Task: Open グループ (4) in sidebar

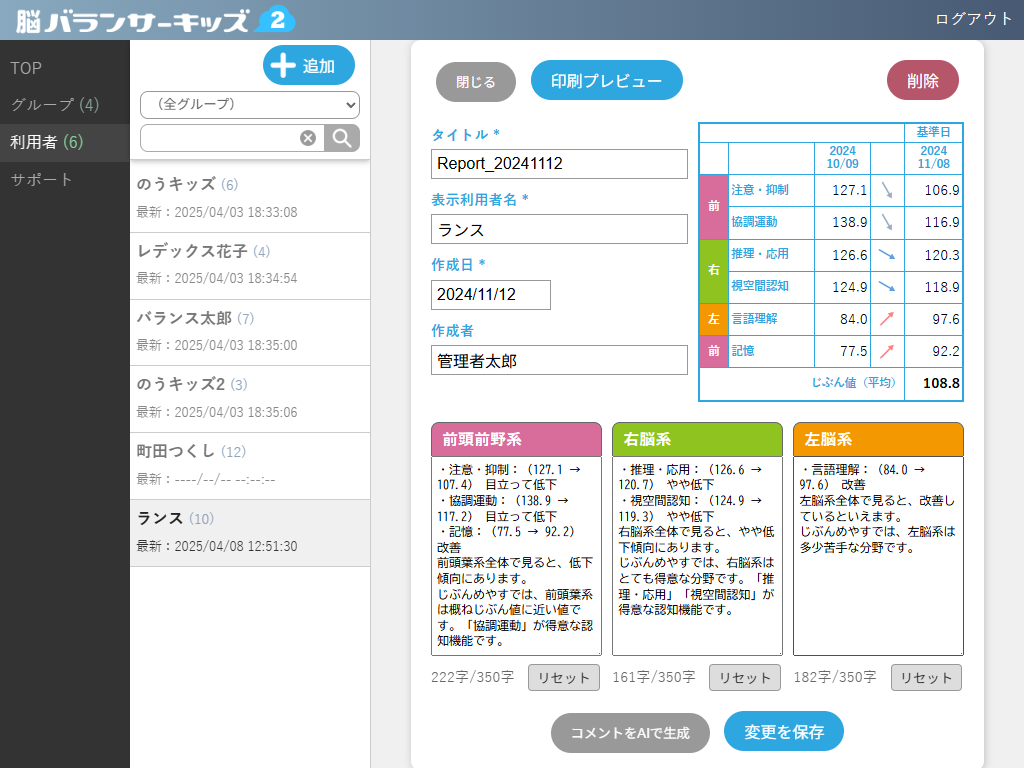Action: (x=55, y=105)
